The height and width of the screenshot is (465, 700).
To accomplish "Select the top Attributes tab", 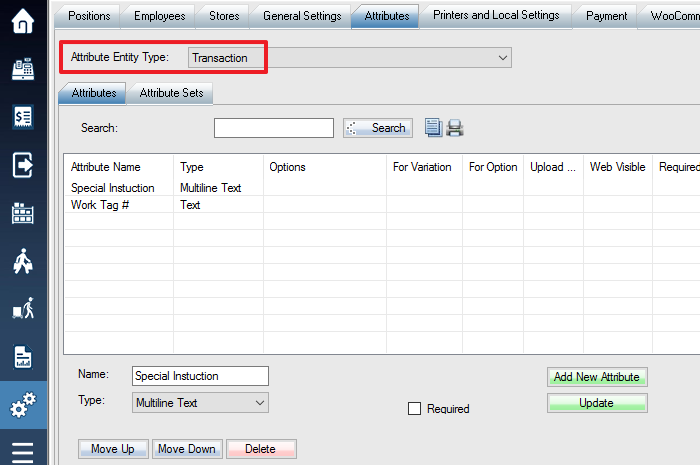I will click(387, 16).
